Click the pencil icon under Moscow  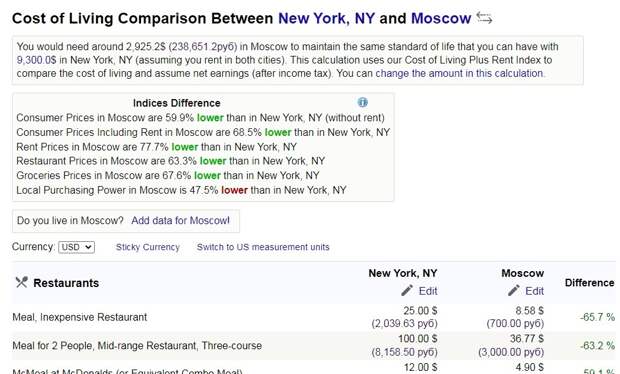point(514,291)
